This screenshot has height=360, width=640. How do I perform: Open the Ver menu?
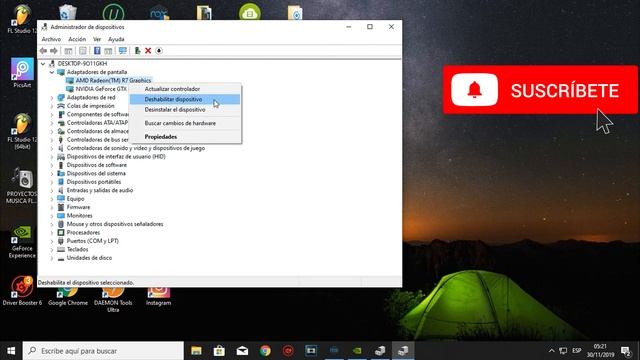click(97, 39)
